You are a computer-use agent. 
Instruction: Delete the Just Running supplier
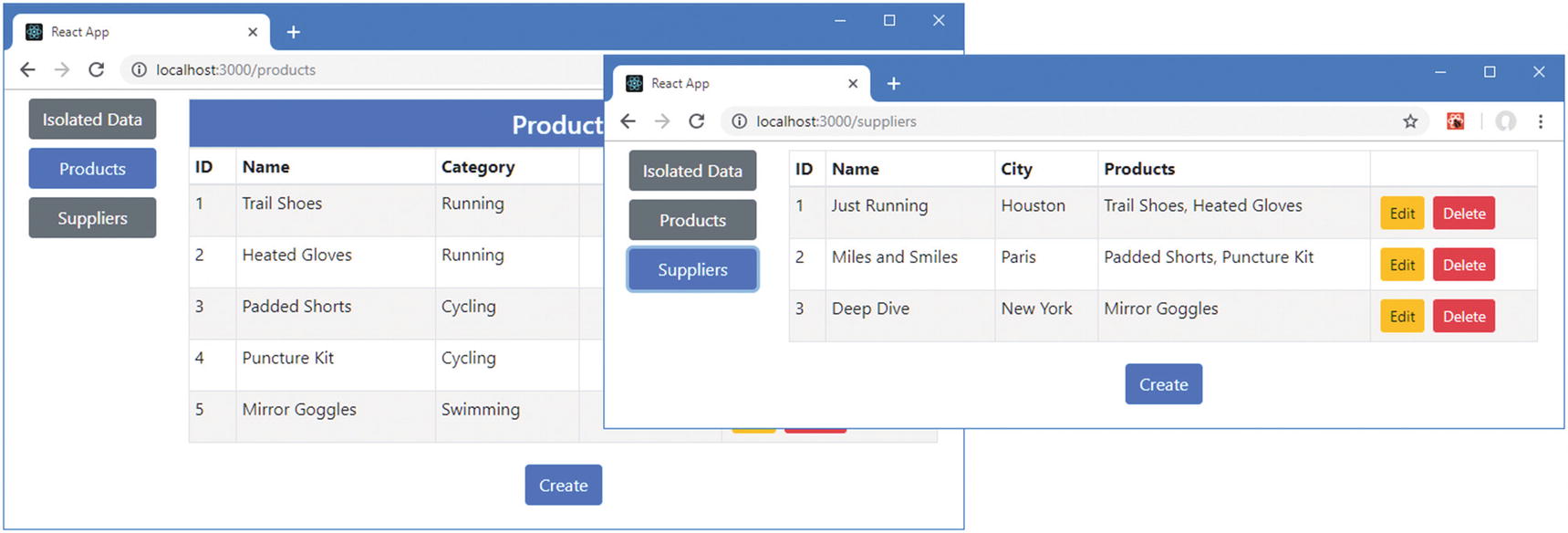pos(1463,214)
